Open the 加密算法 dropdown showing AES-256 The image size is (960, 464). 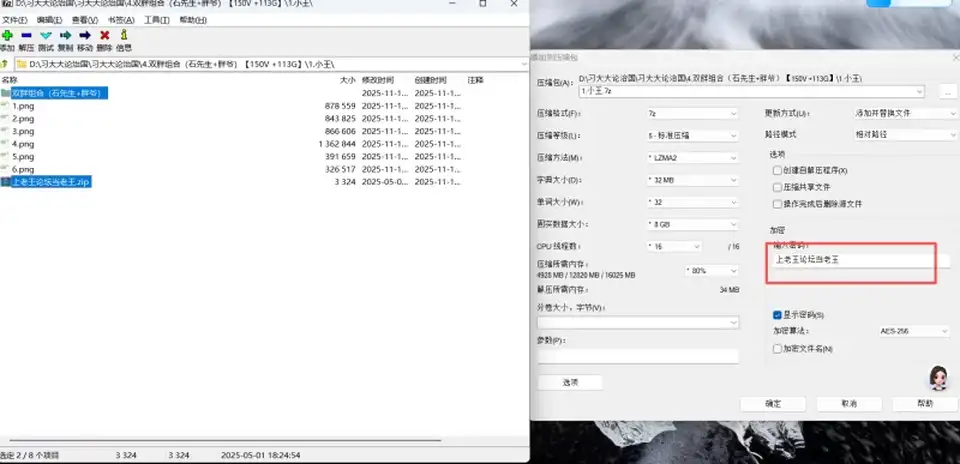[x=913, y=331]
